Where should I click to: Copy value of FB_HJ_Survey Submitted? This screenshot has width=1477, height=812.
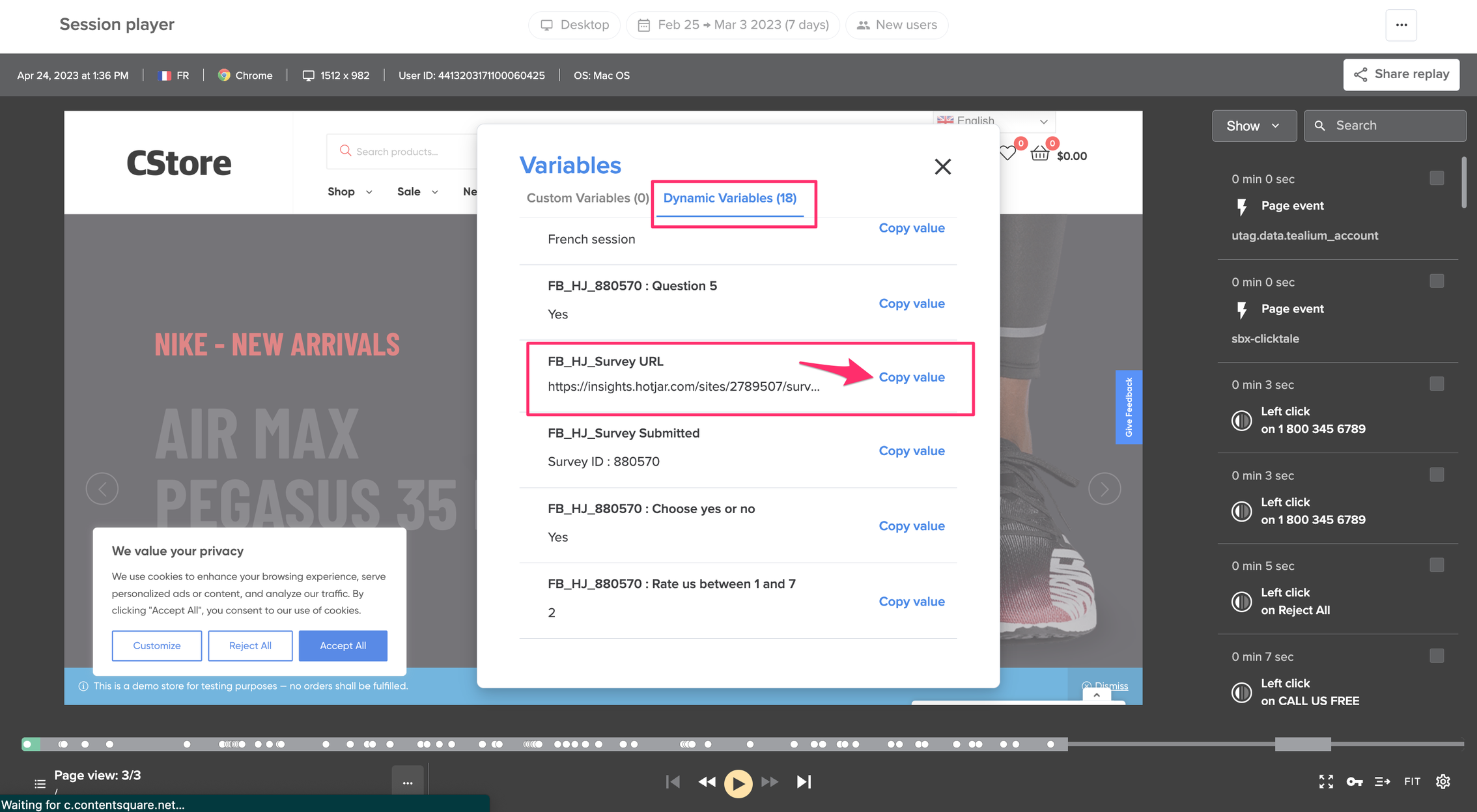coord(911,451)
